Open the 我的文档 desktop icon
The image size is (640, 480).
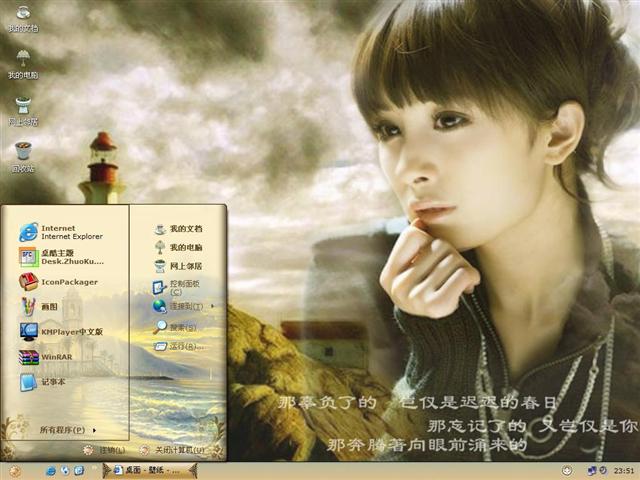point(23,19)
